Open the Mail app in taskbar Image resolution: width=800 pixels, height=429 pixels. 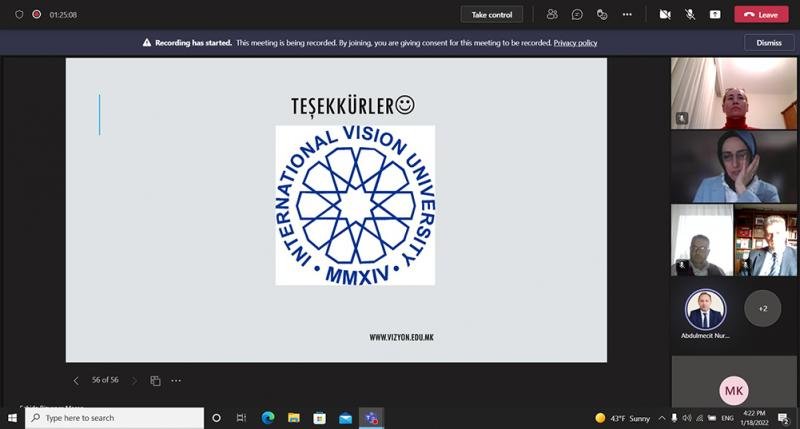pyautogui.click(x=345, y=418)
